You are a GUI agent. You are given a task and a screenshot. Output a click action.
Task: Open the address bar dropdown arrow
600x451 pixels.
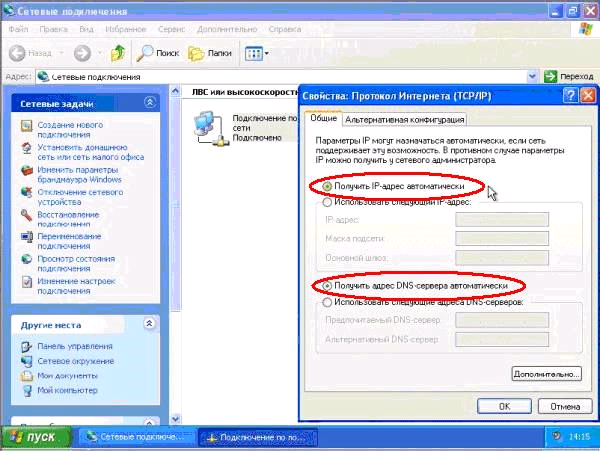(x=532, y=77)
